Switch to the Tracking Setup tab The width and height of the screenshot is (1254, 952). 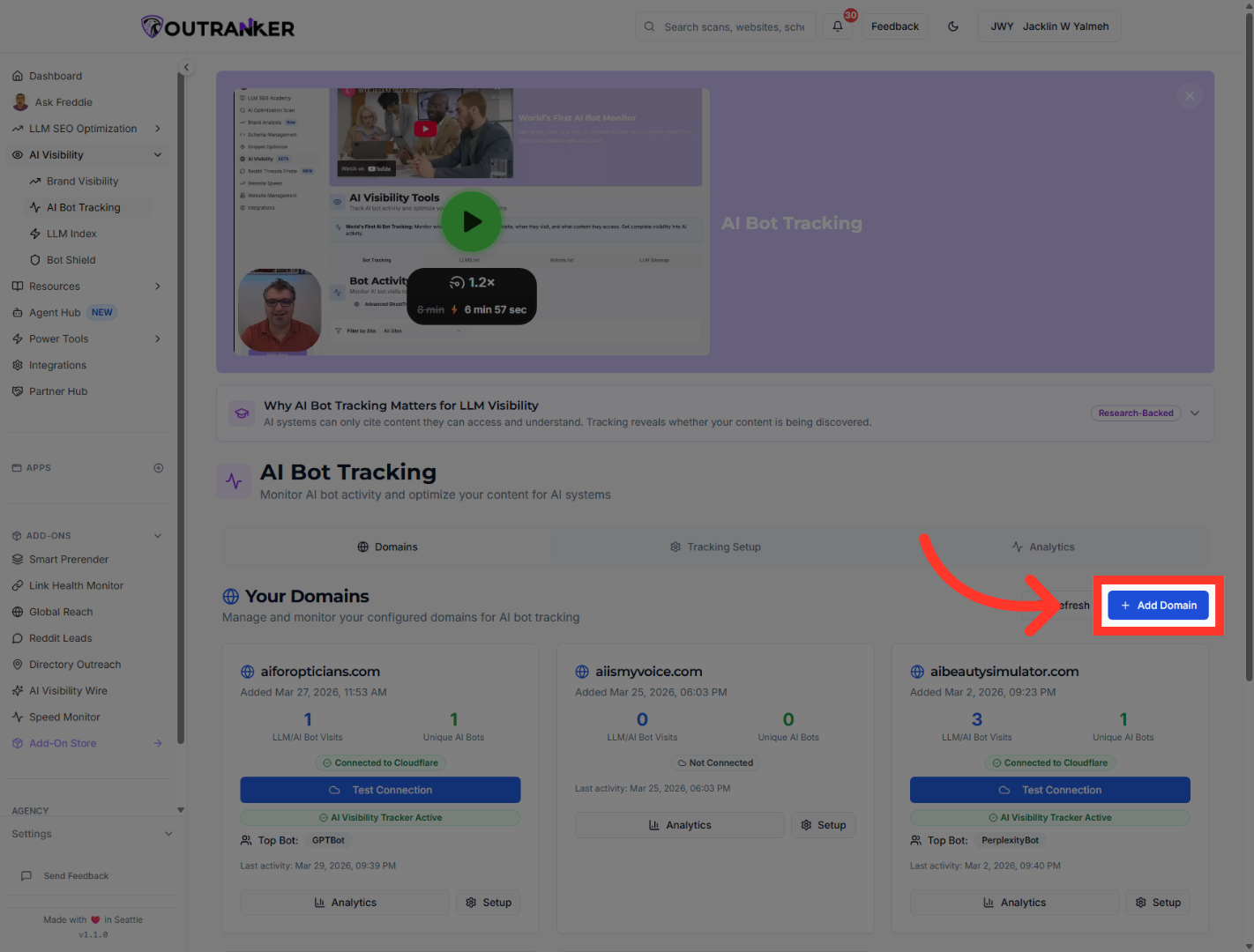[715, 547]
